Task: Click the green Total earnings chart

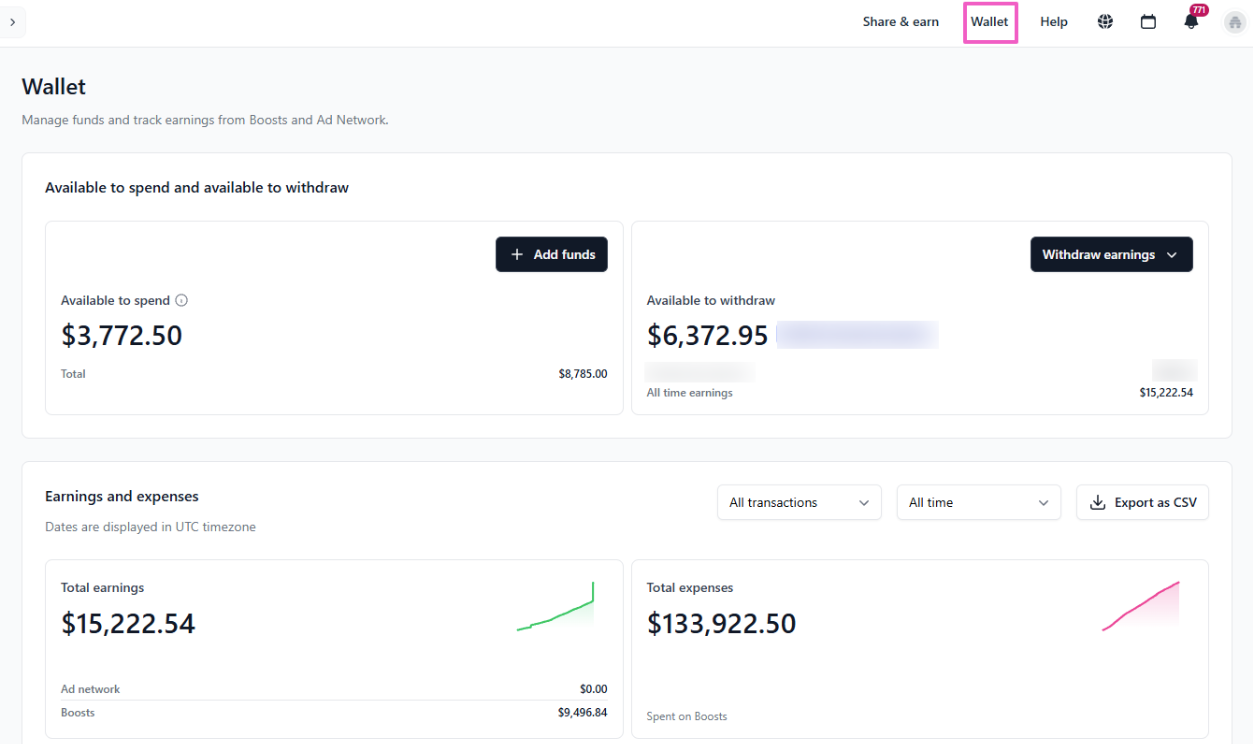Action: point(556,609)
